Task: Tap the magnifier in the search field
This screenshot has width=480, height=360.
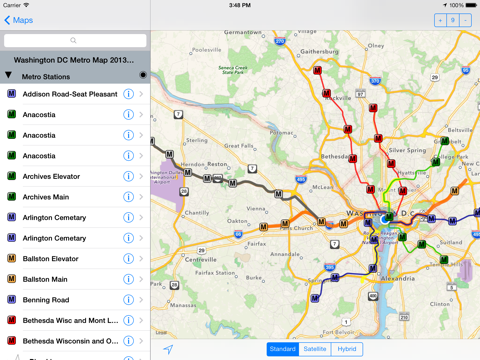Action: tap(73, 40)
